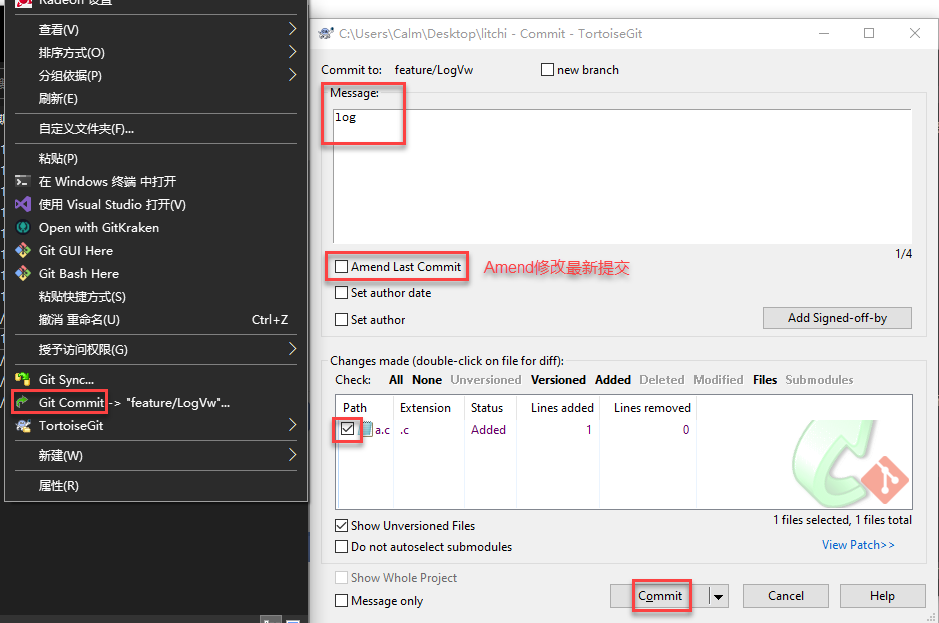Click the .c extension cell
The height and width of the screenshot is (623, 939).
coord(405,430)
